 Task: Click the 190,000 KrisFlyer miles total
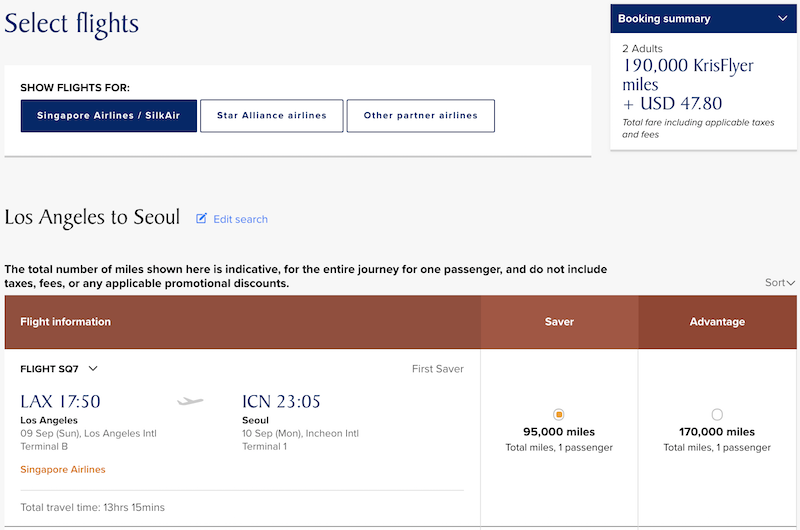pyautogui.click(x=688, y=75)
